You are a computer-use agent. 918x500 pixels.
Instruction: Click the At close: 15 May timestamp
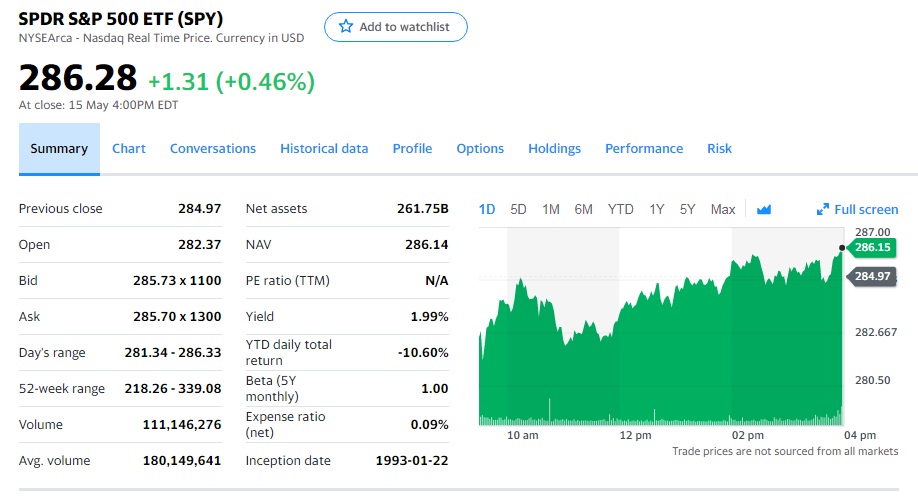pyautogui.click(x=98, y=105)
